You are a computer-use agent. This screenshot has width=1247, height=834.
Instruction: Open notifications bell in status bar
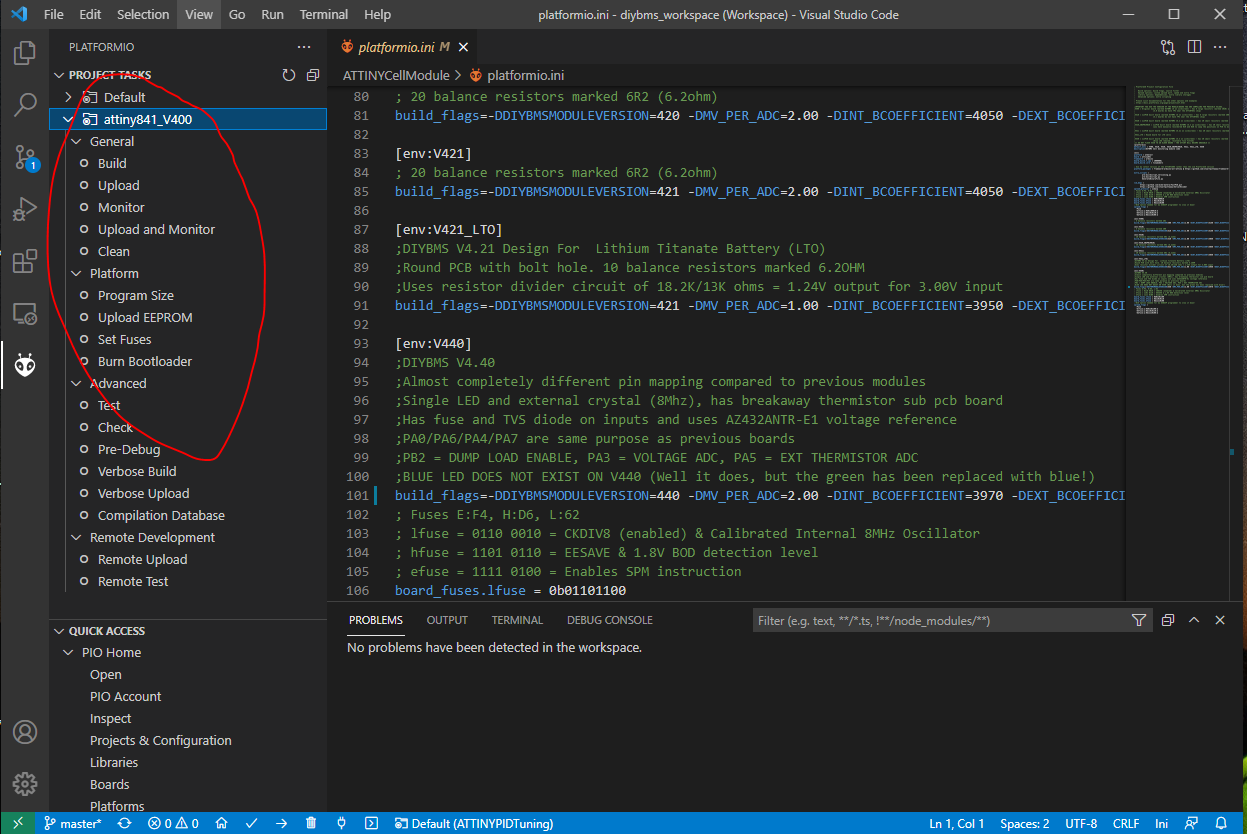pyautogui.click(x=1220, y=823)
